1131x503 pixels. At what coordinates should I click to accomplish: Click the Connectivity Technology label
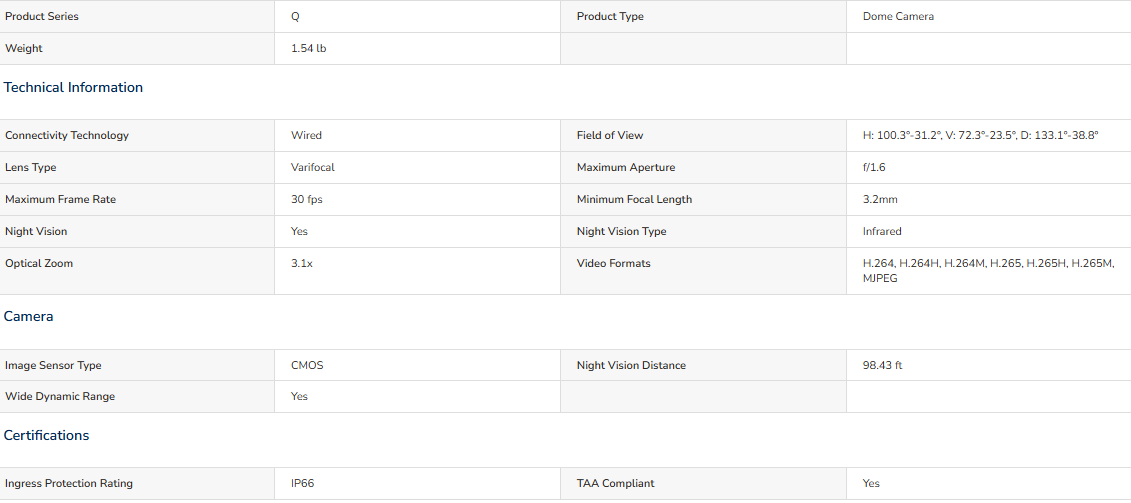(x=67, y=136)
